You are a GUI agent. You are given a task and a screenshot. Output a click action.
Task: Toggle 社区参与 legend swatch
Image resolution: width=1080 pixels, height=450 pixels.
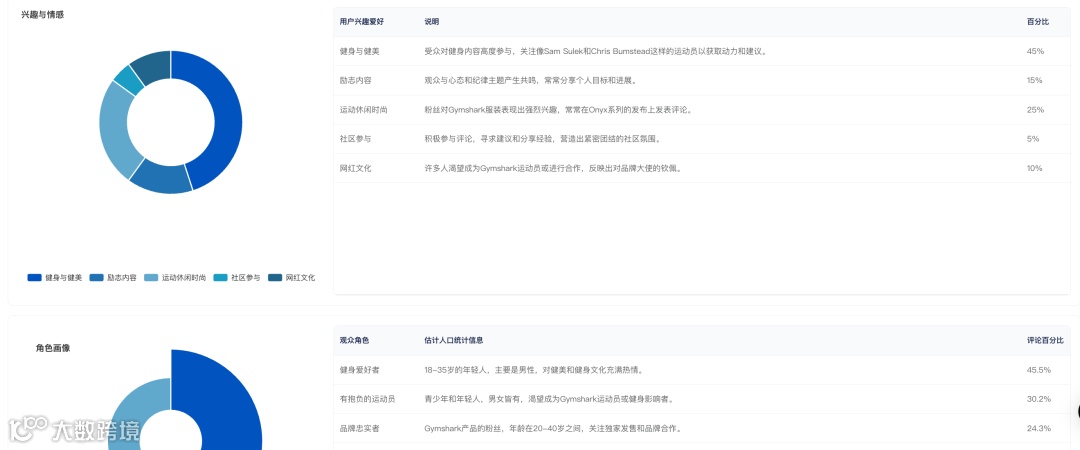220,278
